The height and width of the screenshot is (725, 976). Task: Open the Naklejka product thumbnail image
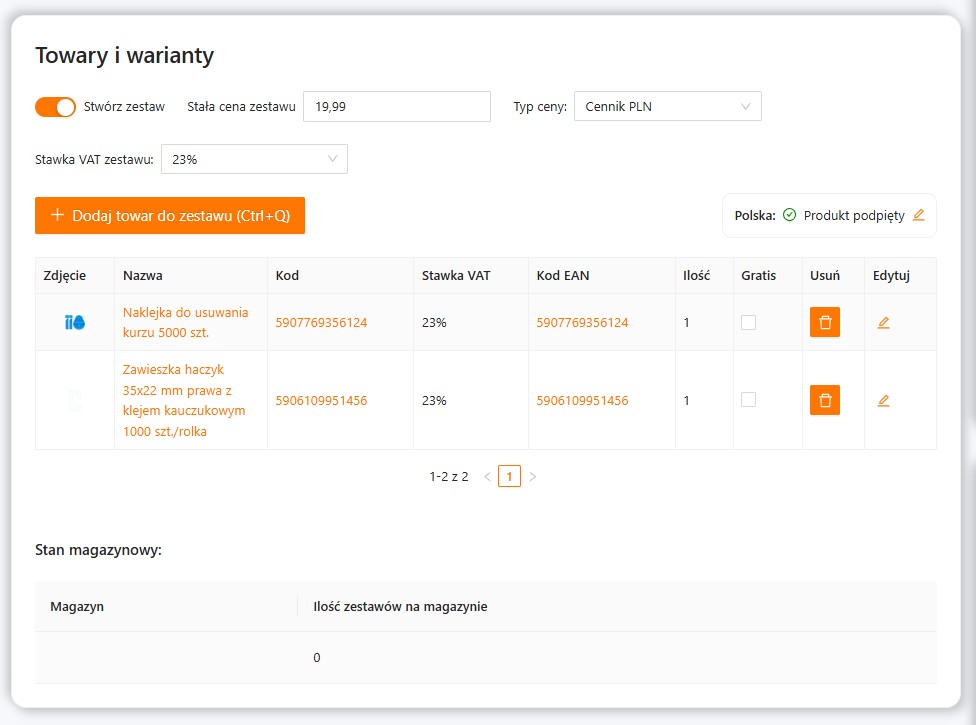click(x=75, y=322)
